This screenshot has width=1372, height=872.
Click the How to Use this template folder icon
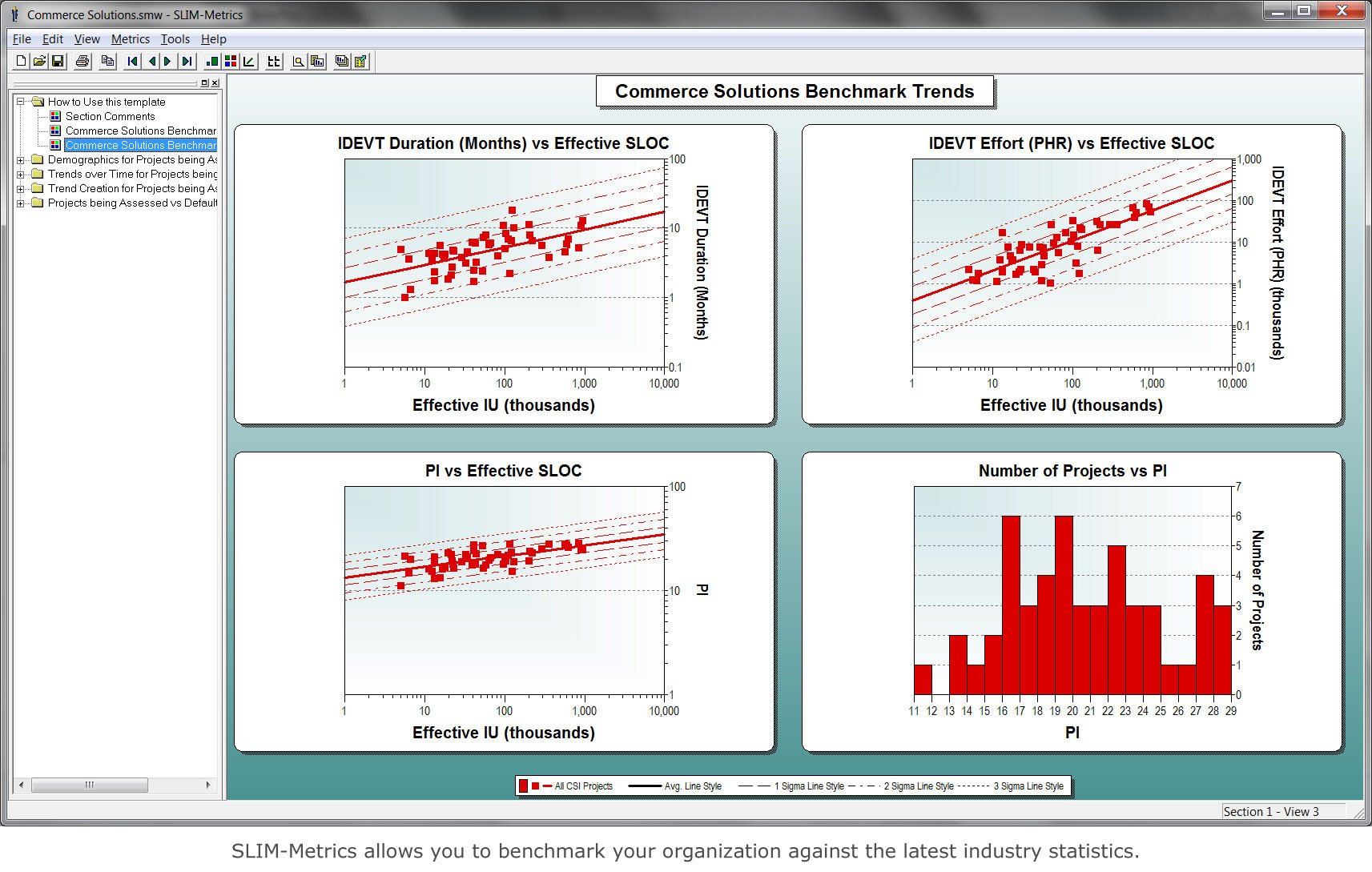38,102
